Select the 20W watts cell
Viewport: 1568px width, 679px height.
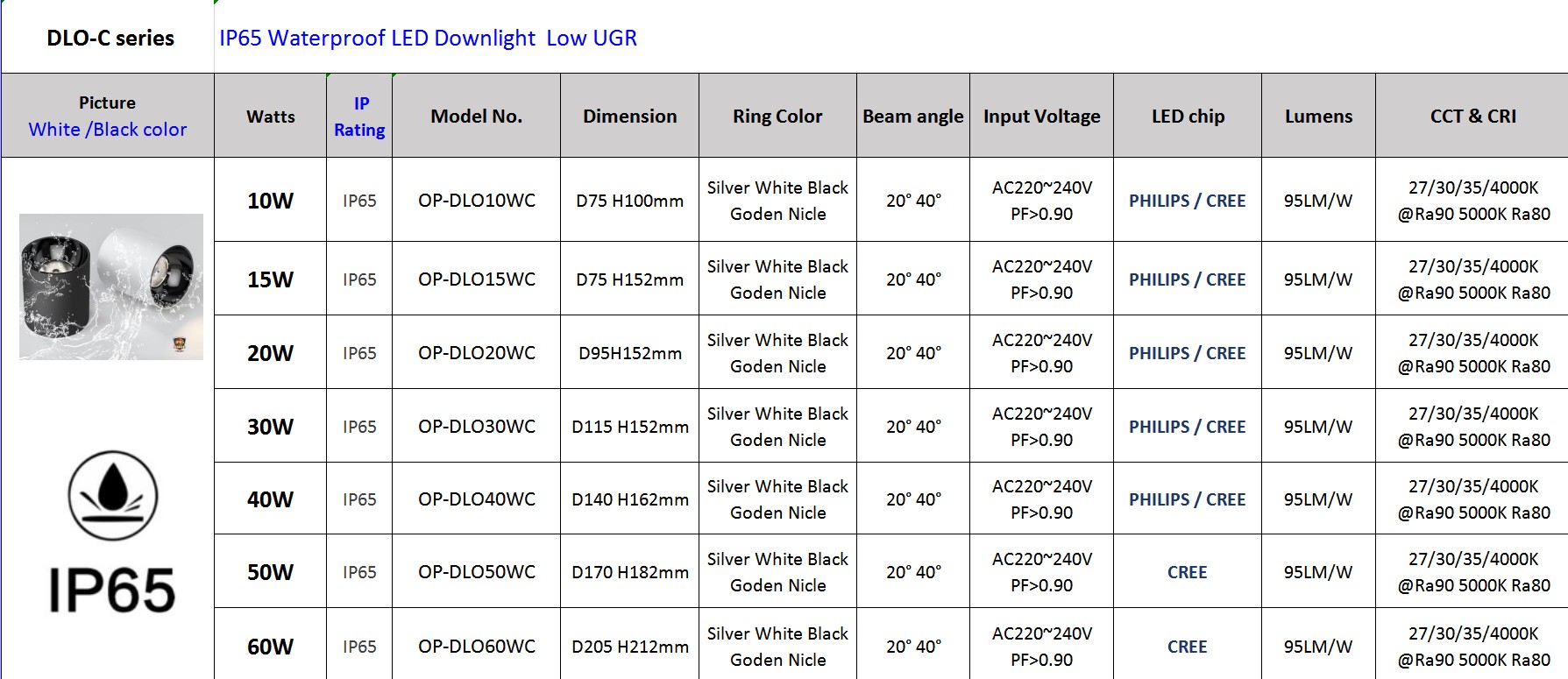coord(270,353)
